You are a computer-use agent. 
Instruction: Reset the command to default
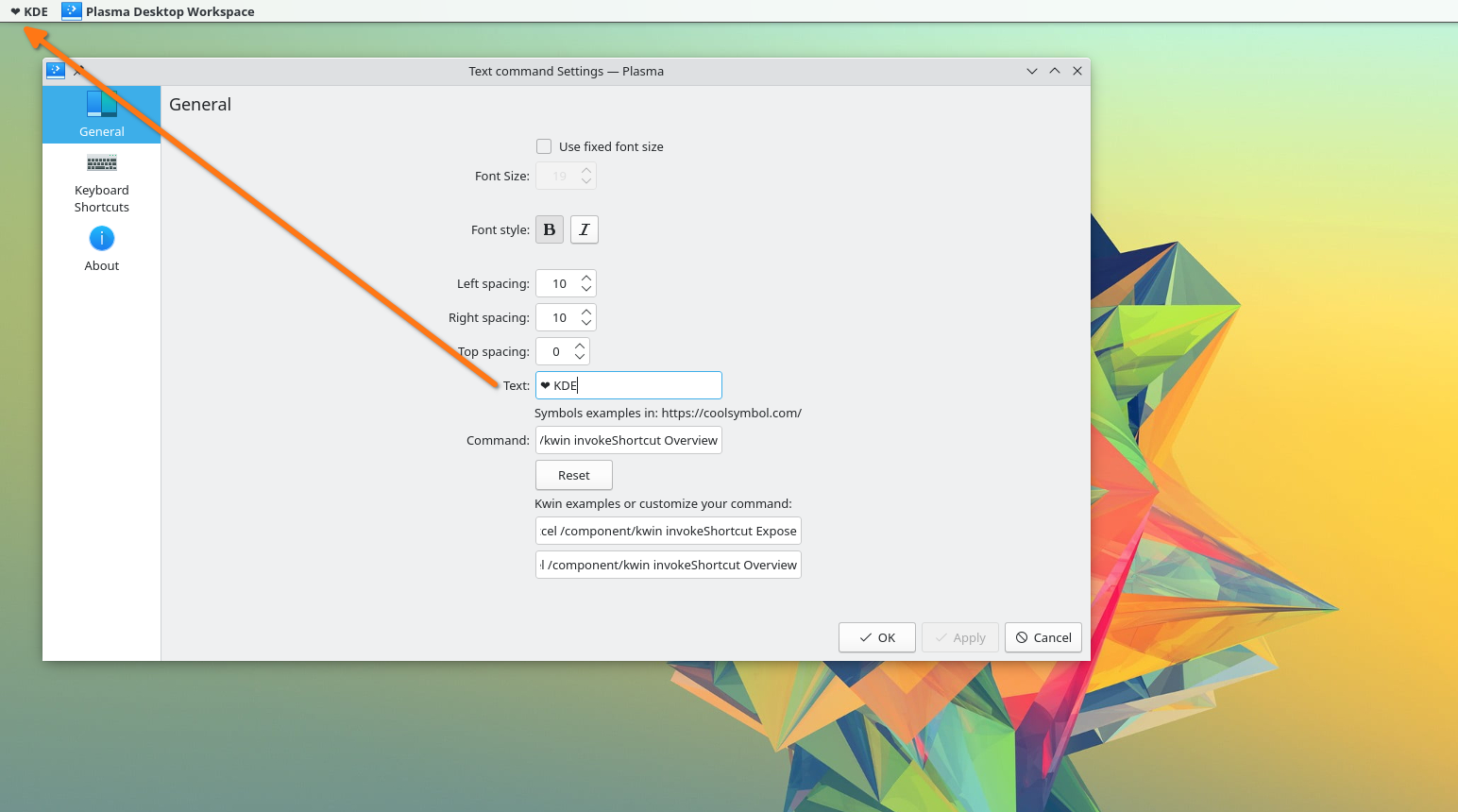[x=574, y=475]
